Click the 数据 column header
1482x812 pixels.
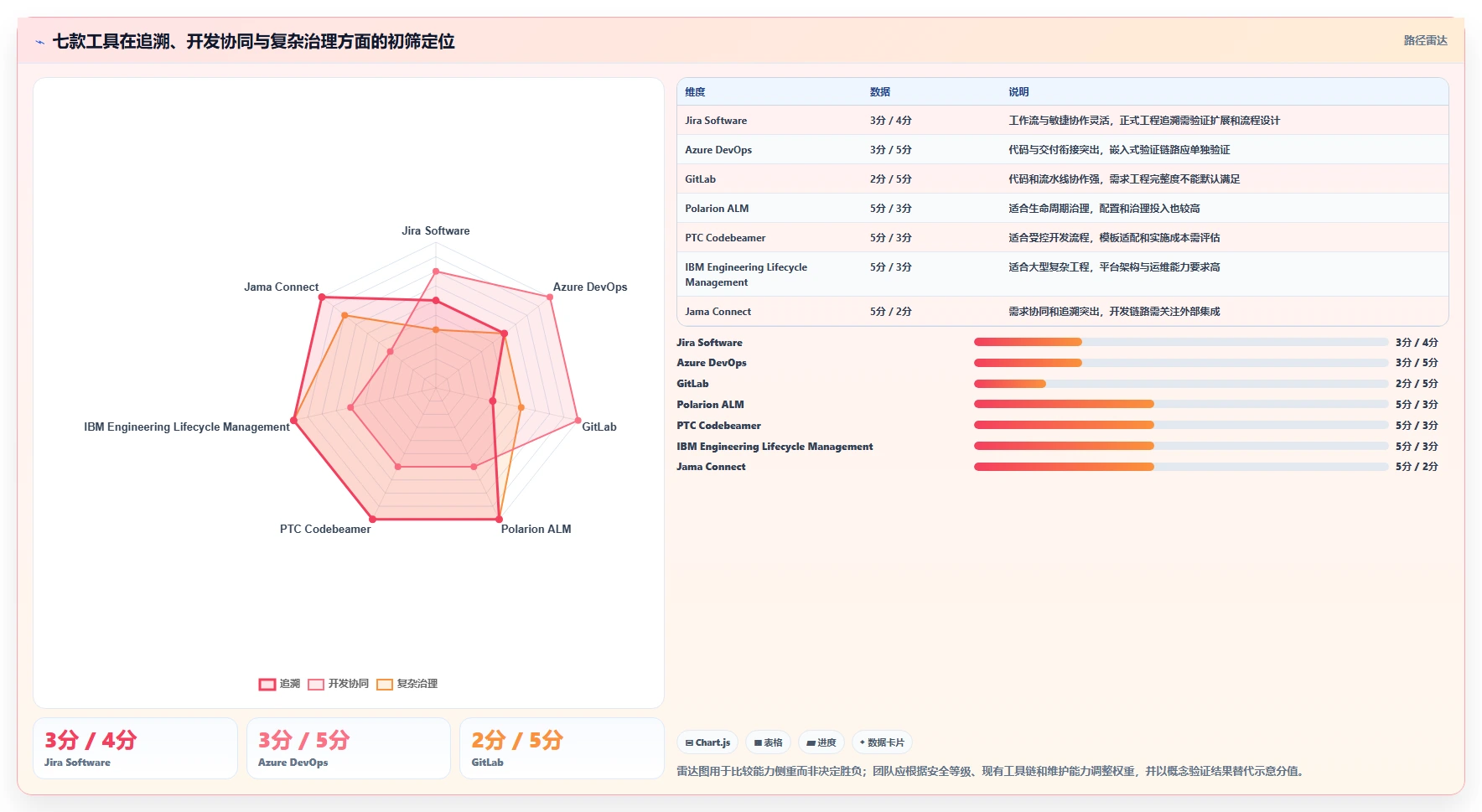pyautogui.click(x=880, y=92)
